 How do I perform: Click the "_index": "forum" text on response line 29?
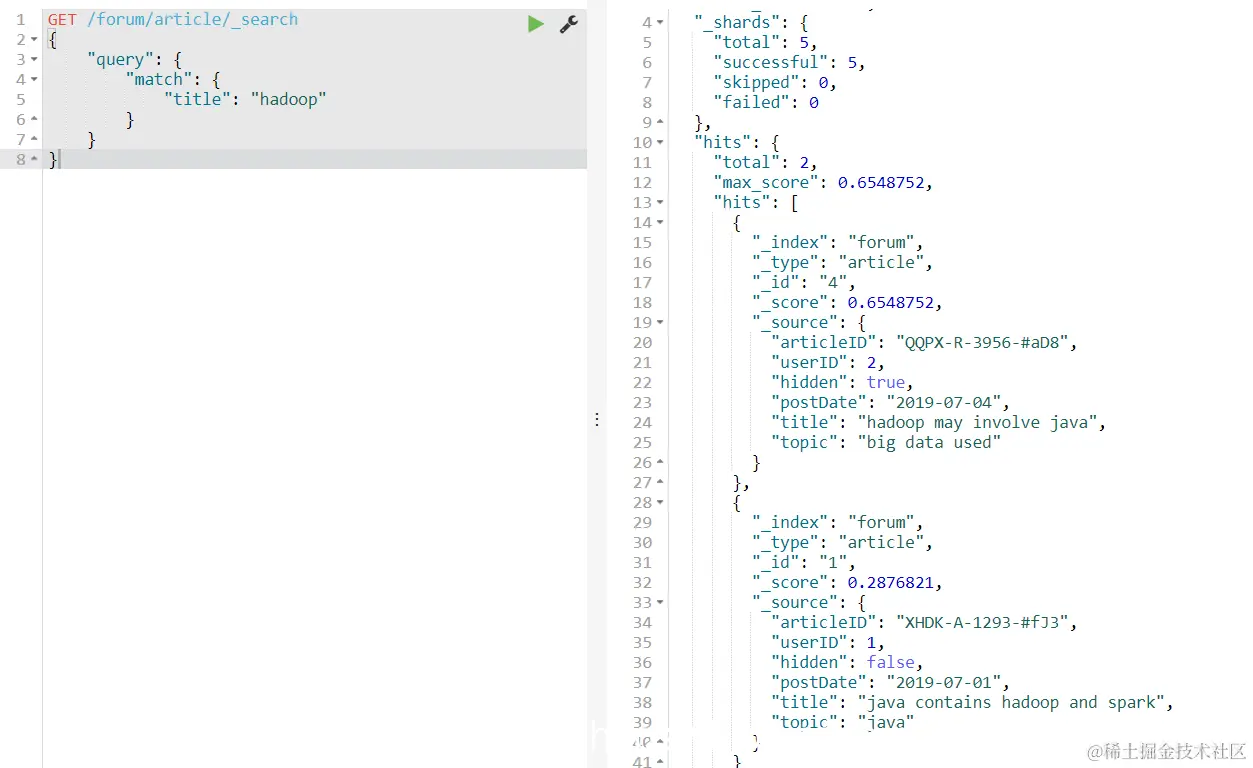pos(837,522)
